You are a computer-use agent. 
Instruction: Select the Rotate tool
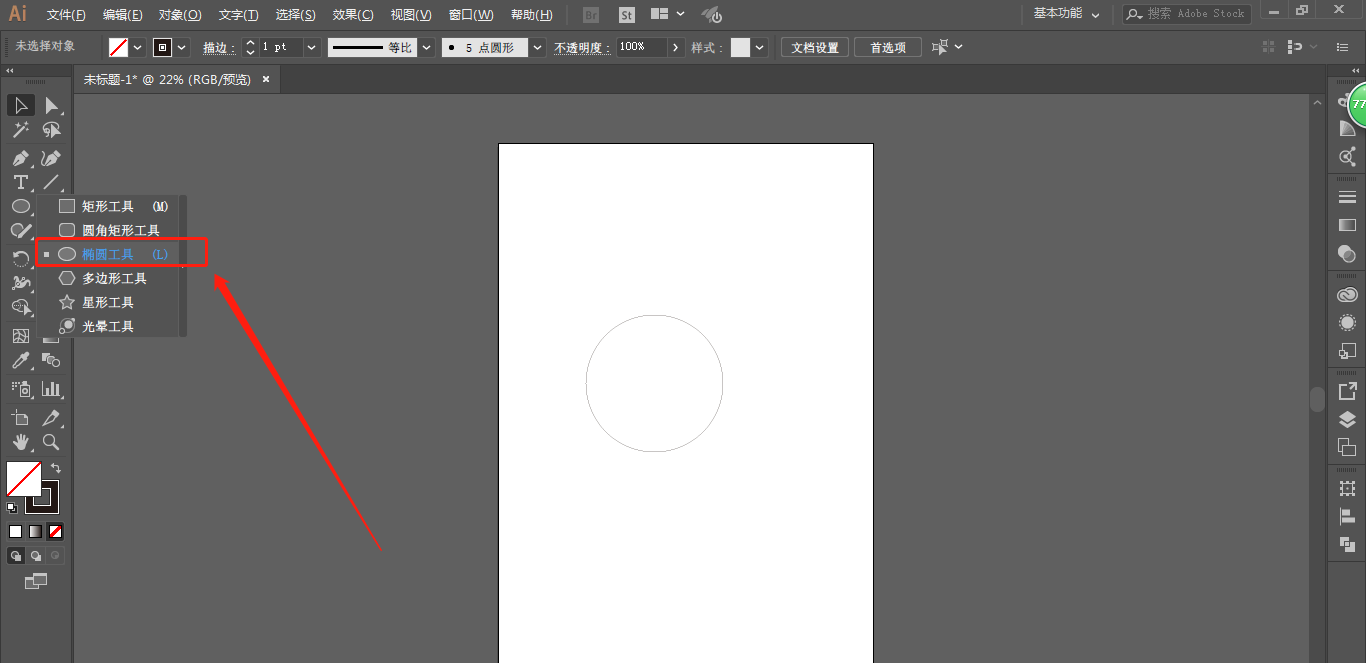(21, 258)
